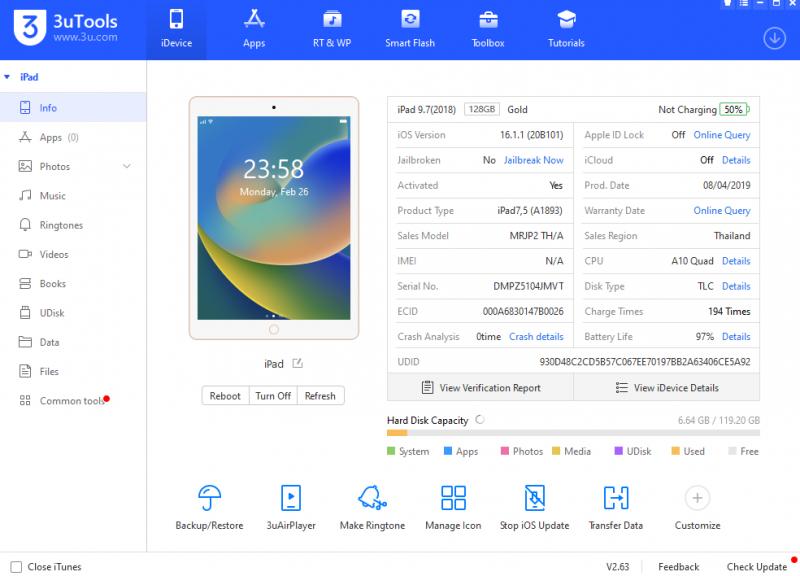Open Videos in the sidebar
This screenshot has height=576, width=800.
pyautogui.click(x=73, y=254)
